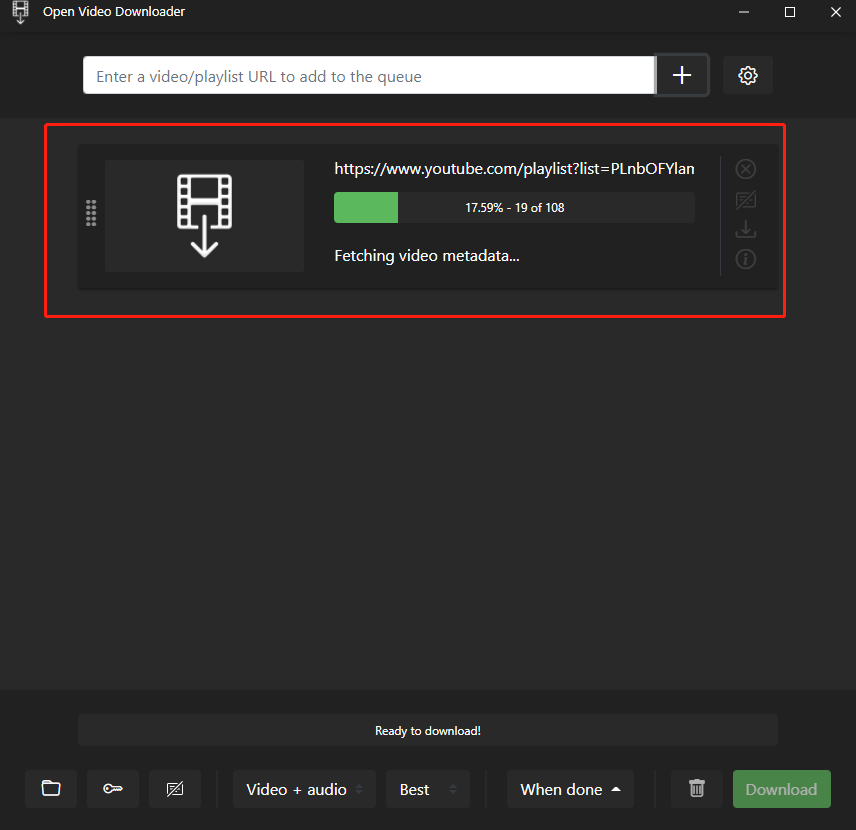Viewport: 856px width, 830px height.
Task: Focus the video/playlist URL input field
Action: 368,75
